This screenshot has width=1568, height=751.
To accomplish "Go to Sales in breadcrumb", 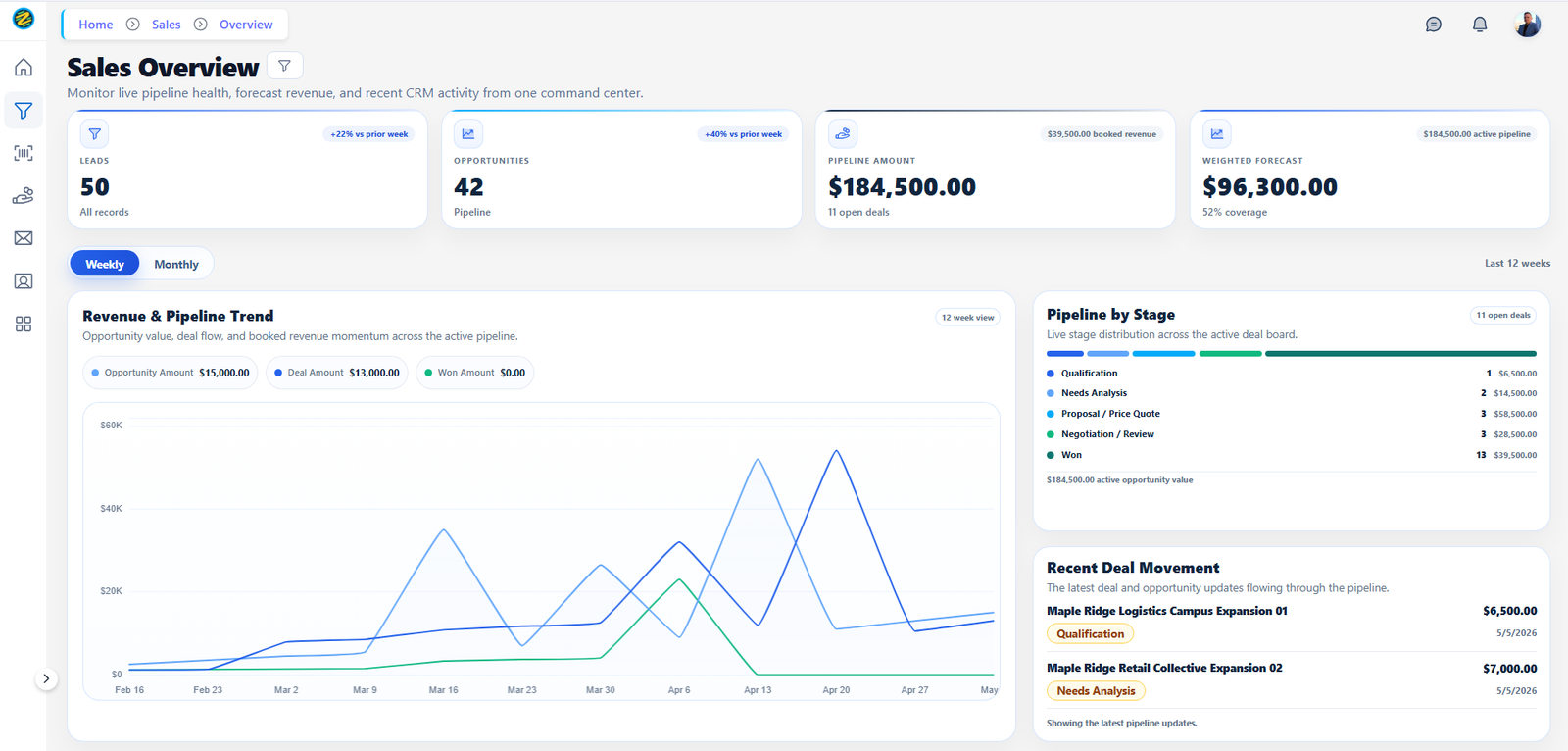I will point(167,25).
